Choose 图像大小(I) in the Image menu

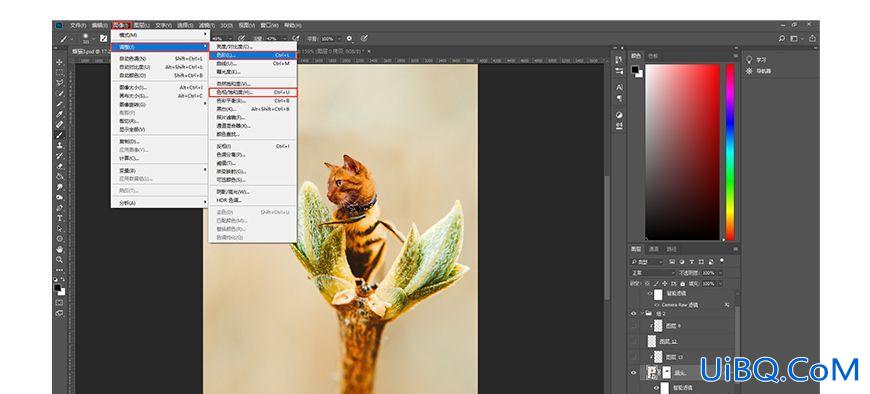(160, 87)
